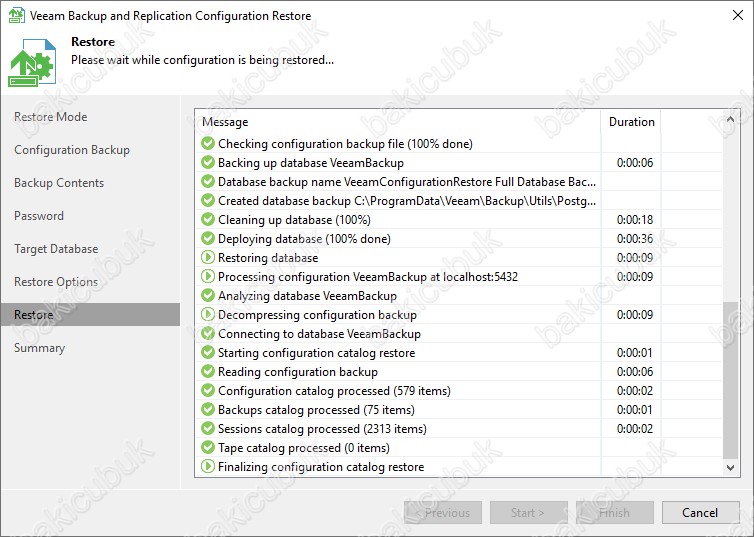754x537 pixels.
Task: Click the Previous button
Action: click(443, 512)
